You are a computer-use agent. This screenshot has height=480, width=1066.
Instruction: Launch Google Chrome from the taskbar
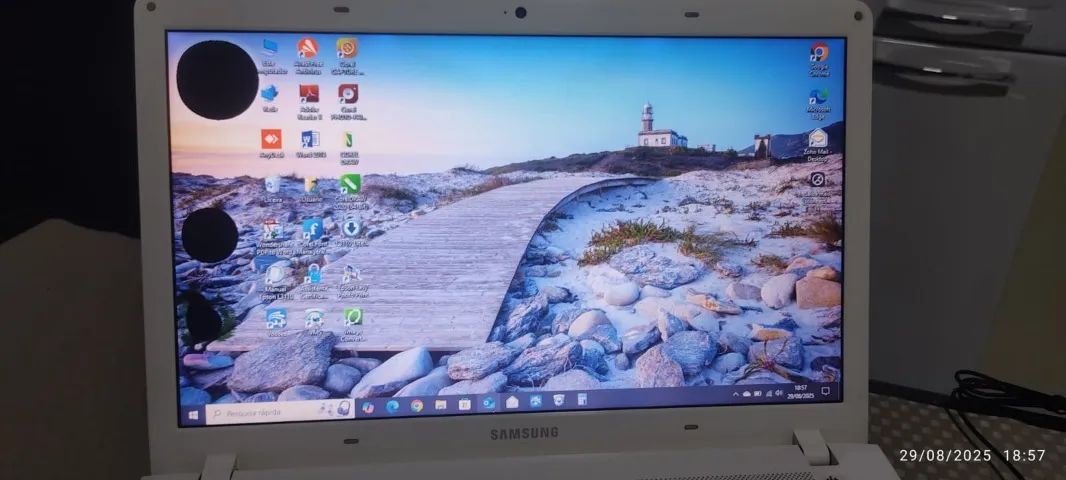tap(417, 406)
